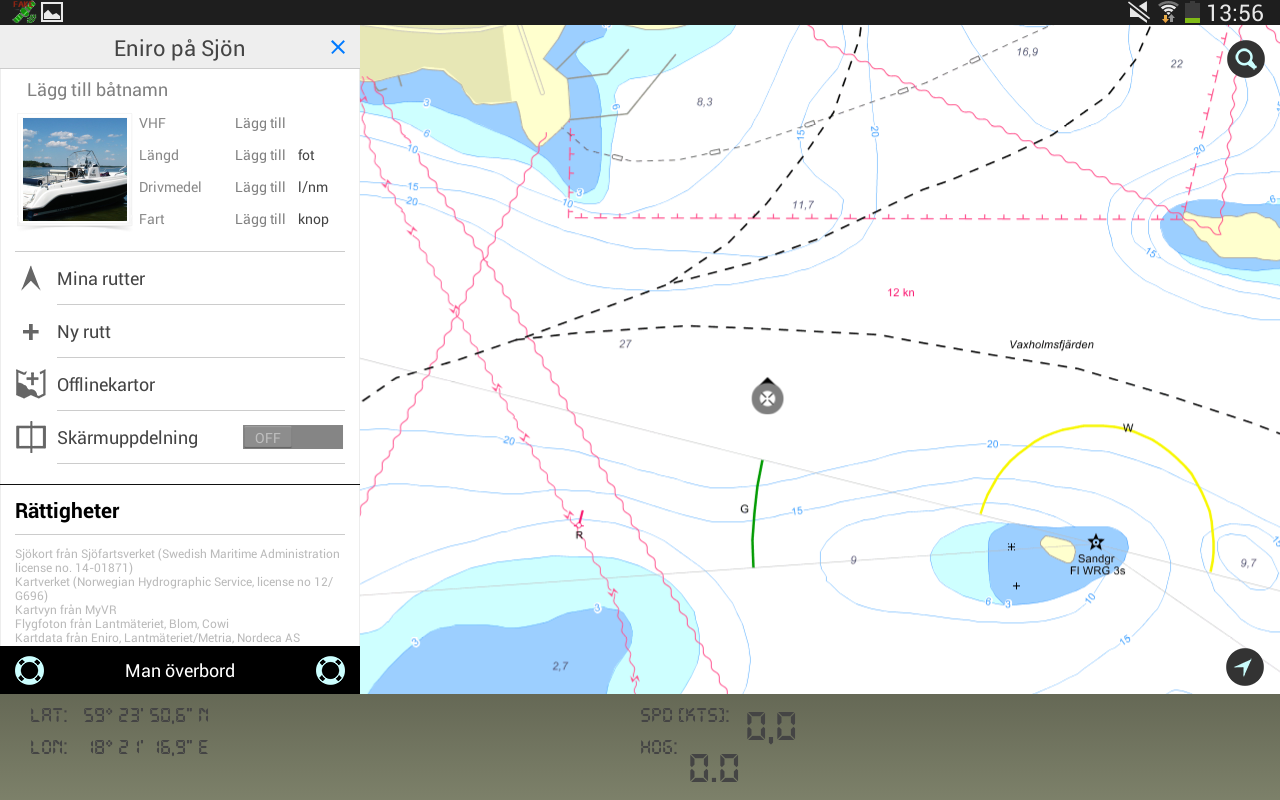Viewport: 1280px width, 800px height.
Task: Tap the HDG heading readout
Action: (x=690, y=760)
